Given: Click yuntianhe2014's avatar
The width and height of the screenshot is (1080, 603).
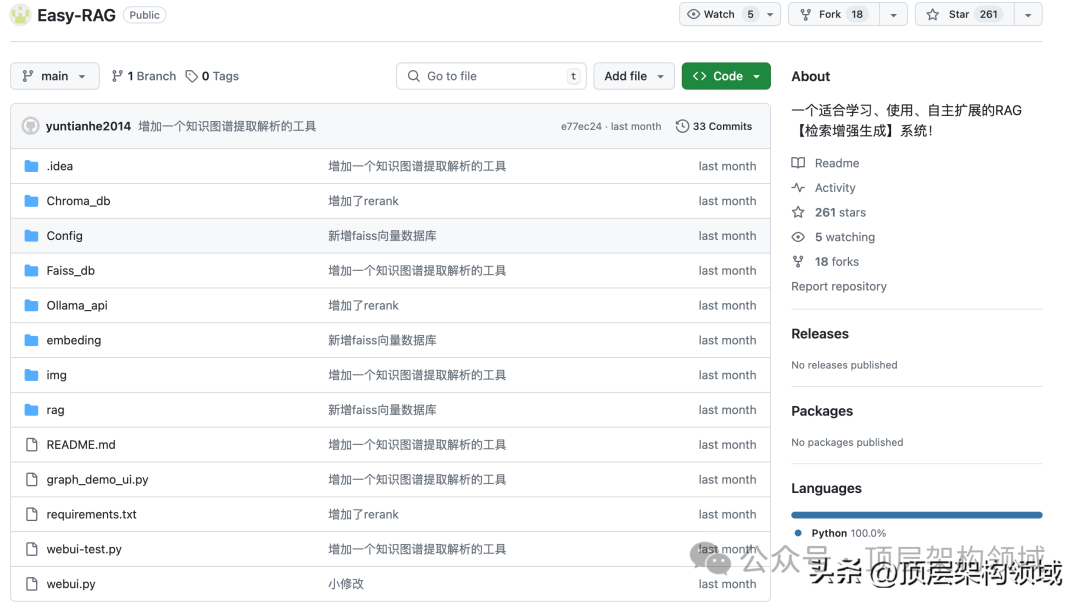Looking at the screenshot, I should (x=30, y=125).
